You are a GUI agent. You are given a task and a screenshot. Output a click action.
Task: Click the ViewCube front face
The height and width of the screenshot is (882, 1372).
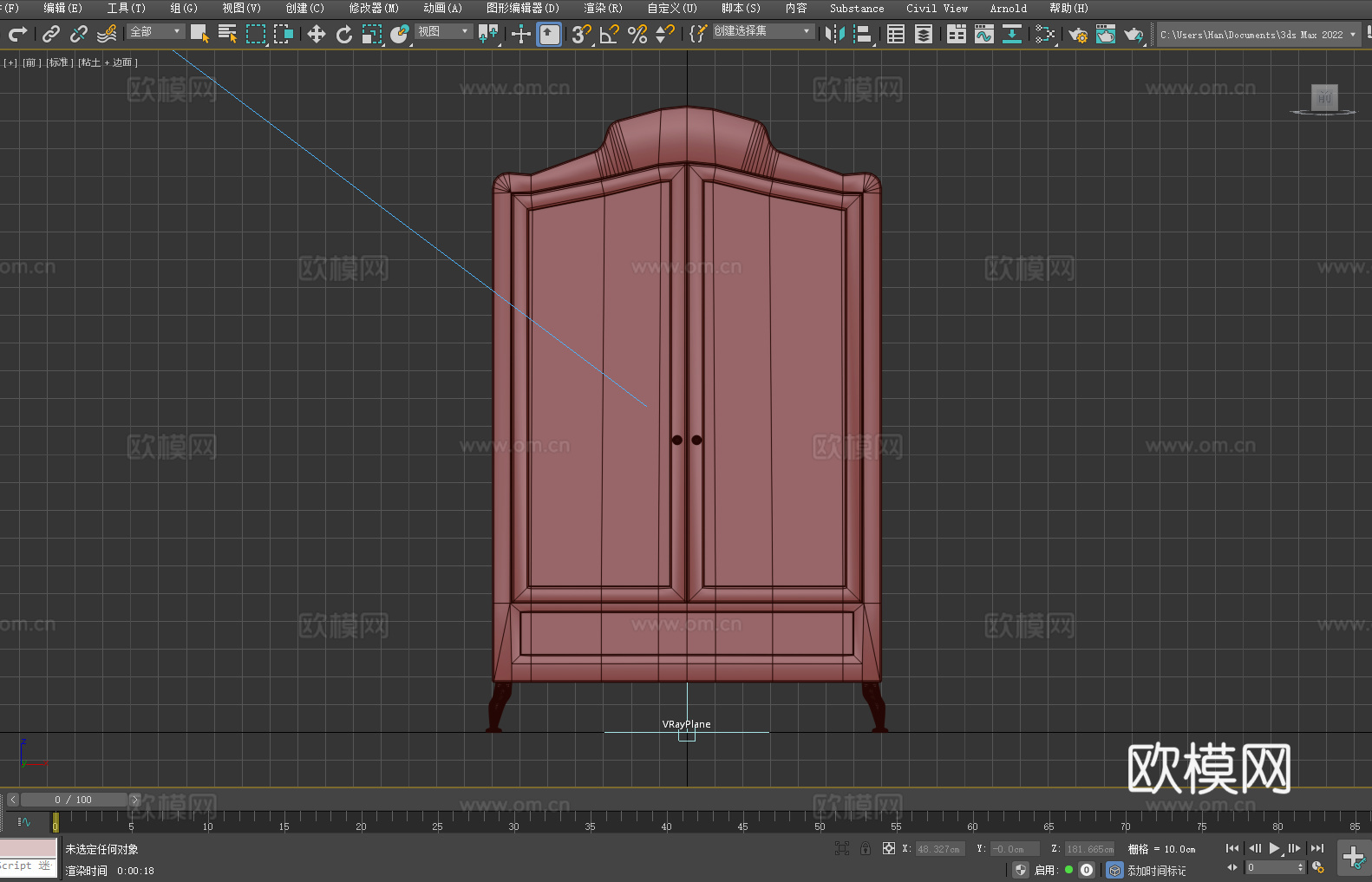tap(1324, 97)
